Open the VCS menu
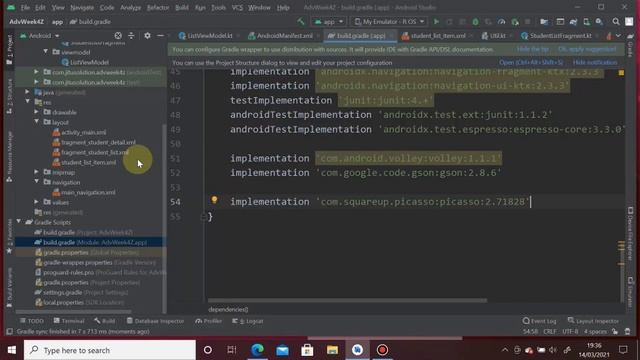640x360 pixels. 237,7
